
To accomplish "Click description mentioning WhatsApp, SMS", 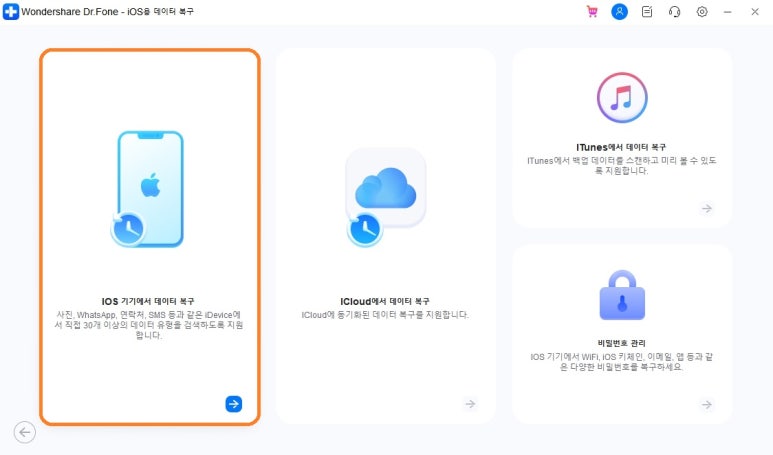I will (148, 325).
